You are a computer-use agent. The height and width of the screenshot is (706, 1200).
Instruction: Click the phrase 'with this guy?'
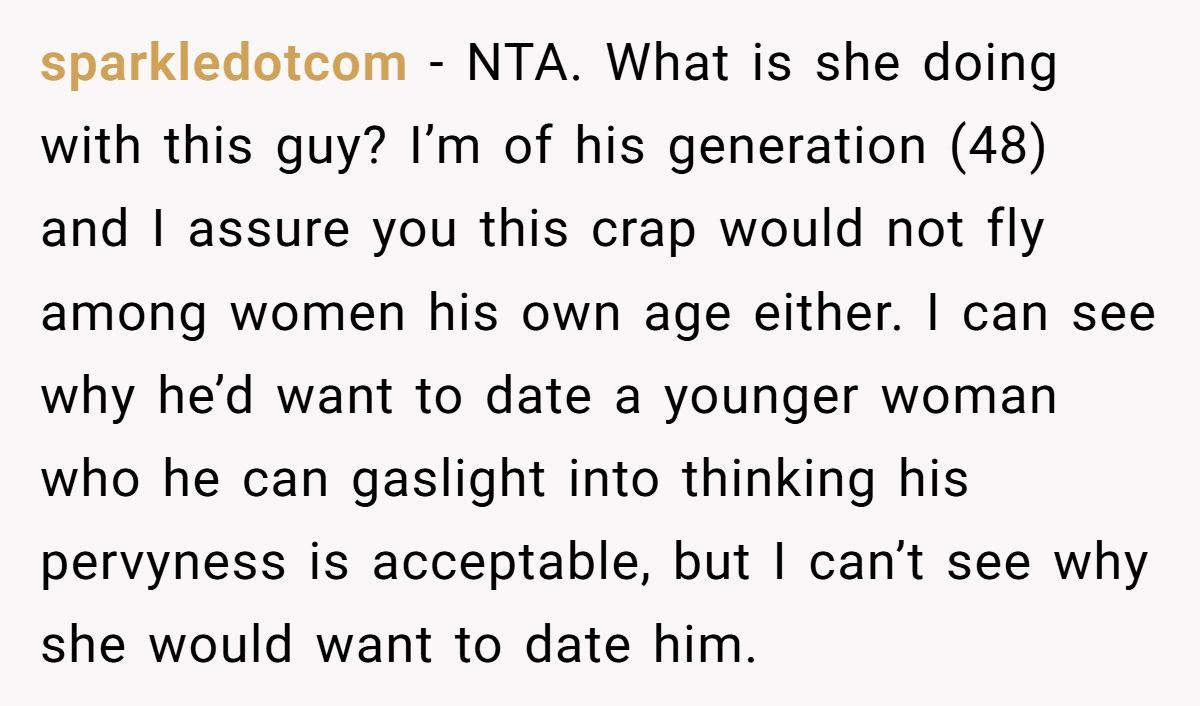click(x=214, y=149)
